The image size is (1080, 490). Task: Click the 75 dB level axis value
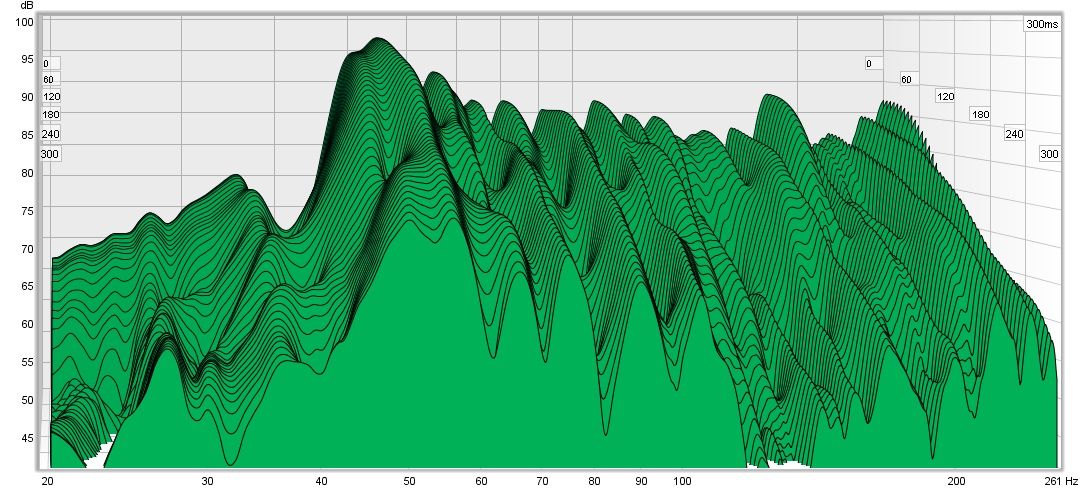pos(27,211)
